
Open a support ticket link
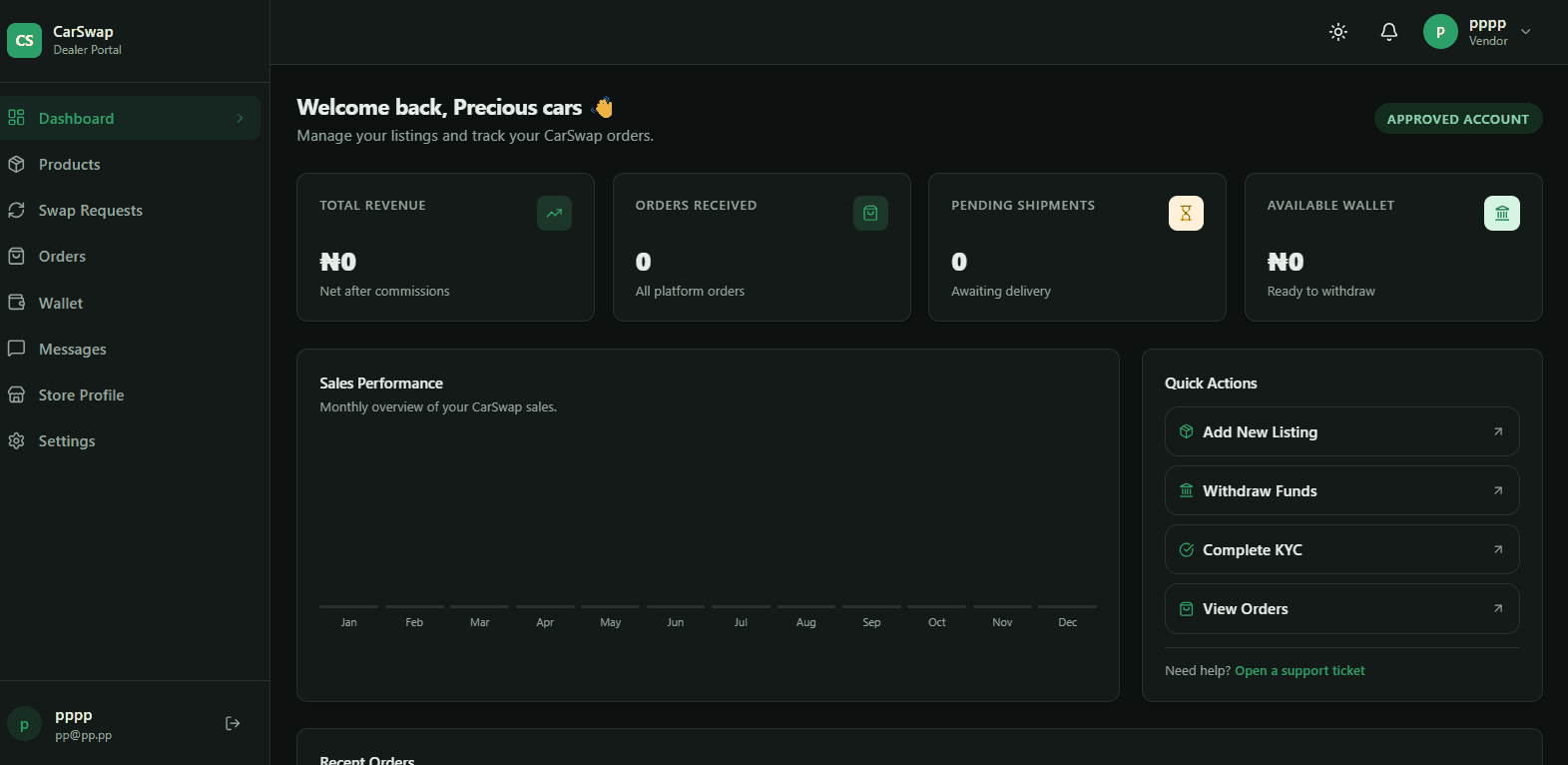coord(1300,670)
